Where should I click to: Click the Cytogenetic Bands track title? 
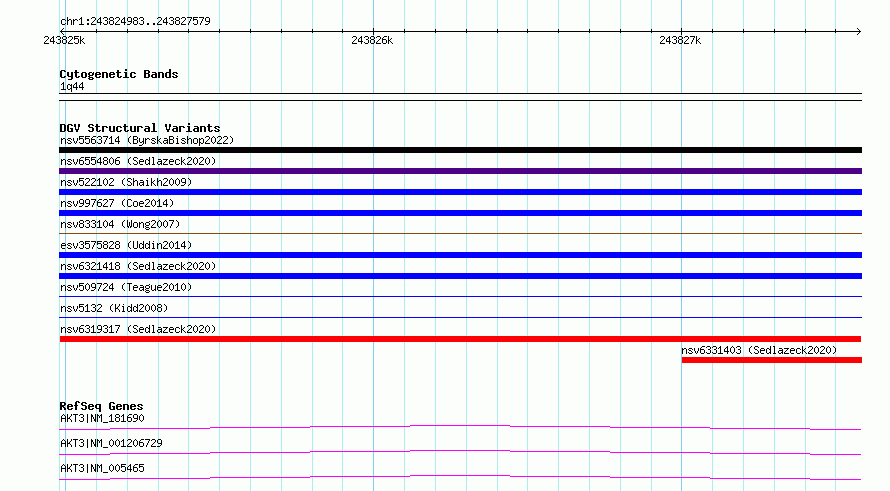click(x=119, y=74)
